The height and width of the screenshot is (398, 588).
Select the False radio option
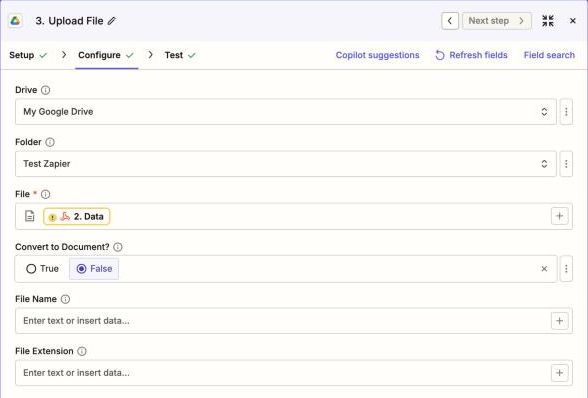click(x=94, y=269)
